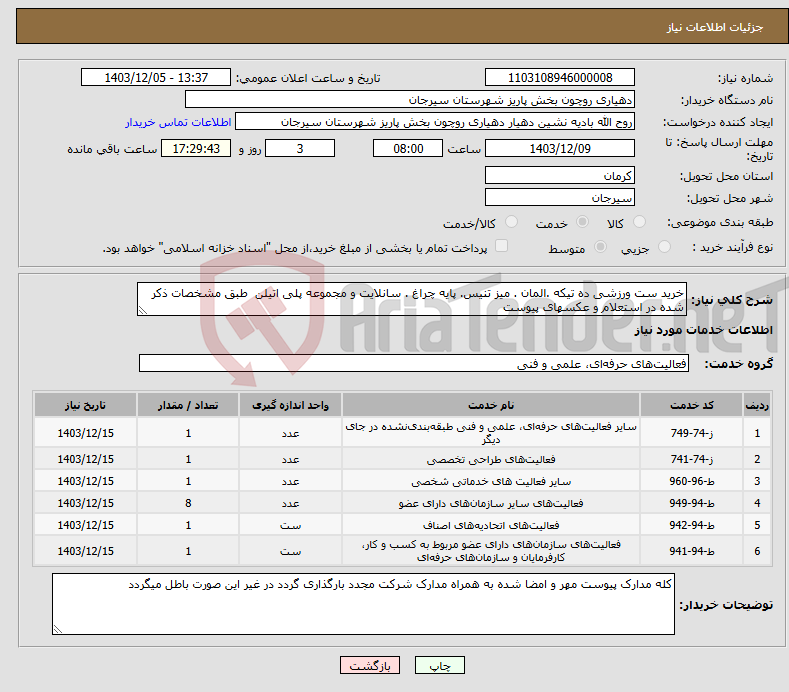789x692 pixels.
Task: Choose the جزیی purchase type radio
Action: point(664,247)
